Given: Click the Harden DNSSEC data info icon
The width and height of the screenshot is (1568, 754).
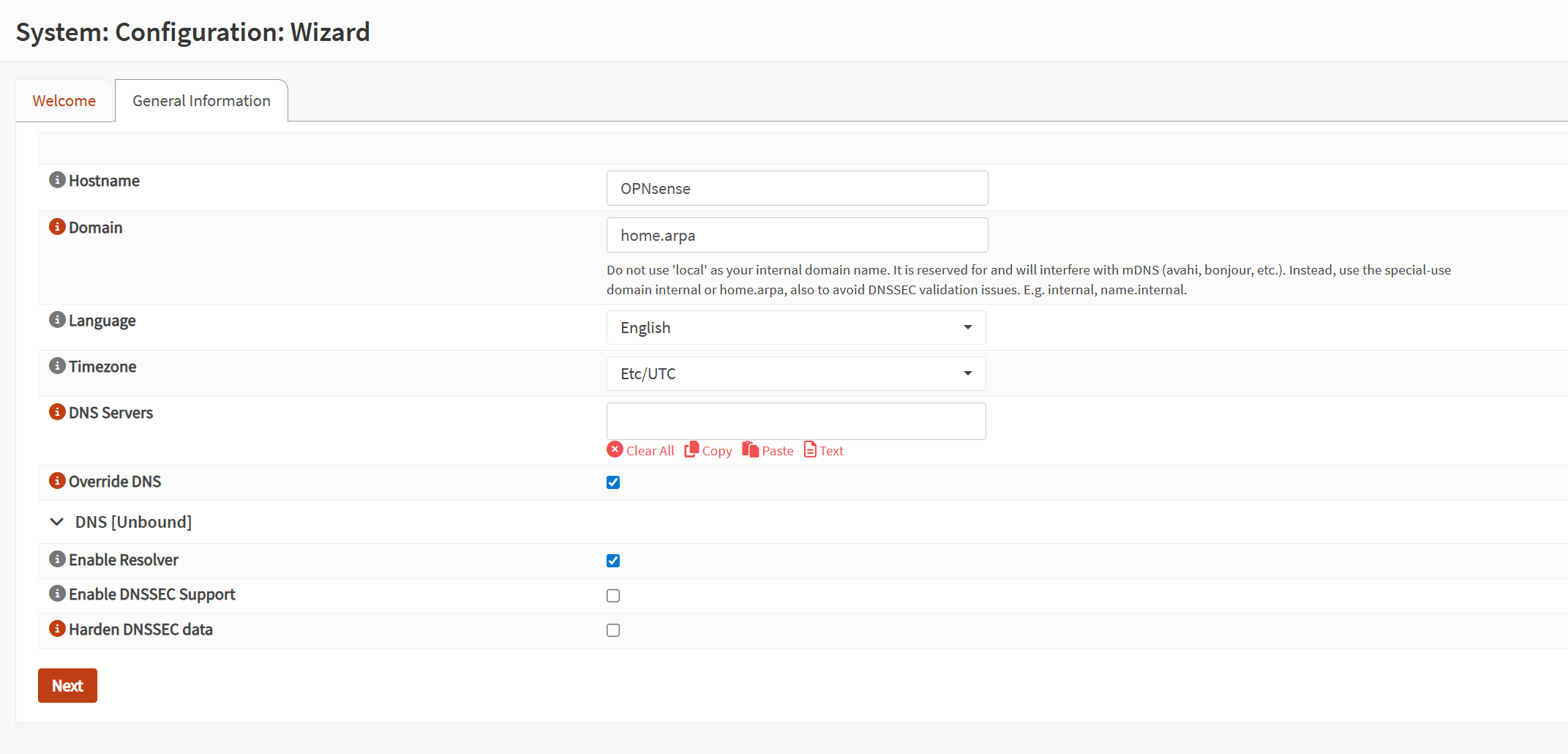Looking at the screenshot, I should point(57,629).
